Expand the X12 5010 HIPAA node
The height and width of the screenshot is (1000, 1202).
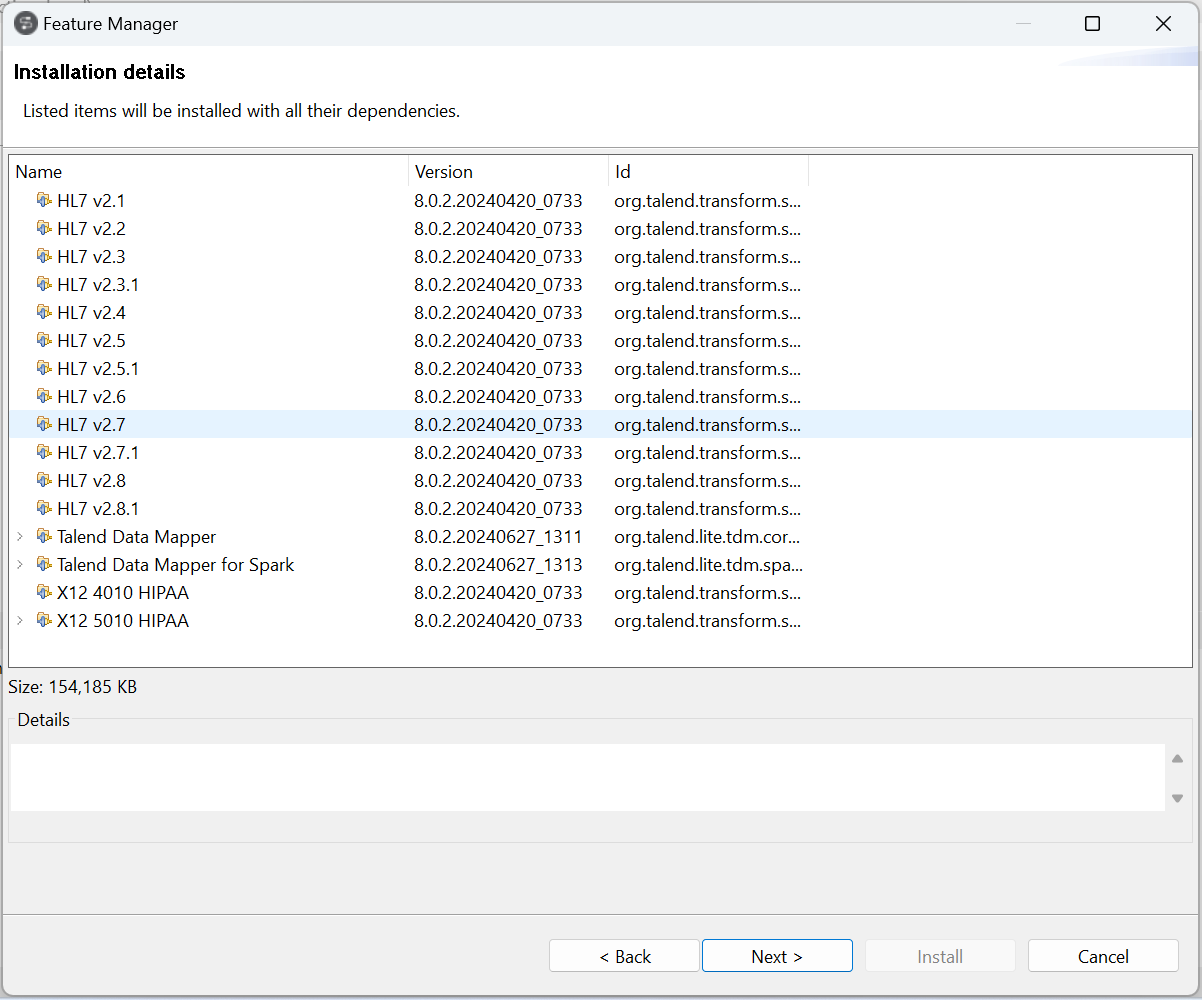20,621
